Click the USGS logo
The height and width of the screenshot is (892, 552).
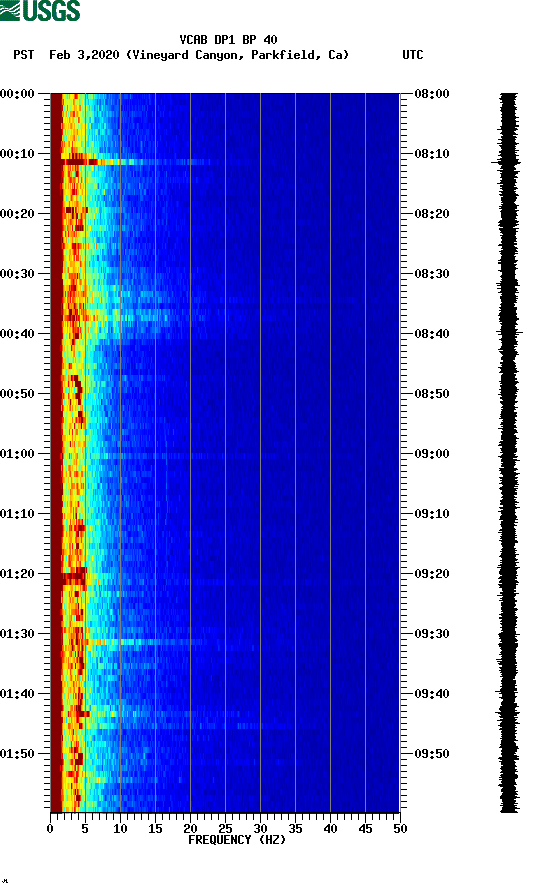(x=40, y=10)
